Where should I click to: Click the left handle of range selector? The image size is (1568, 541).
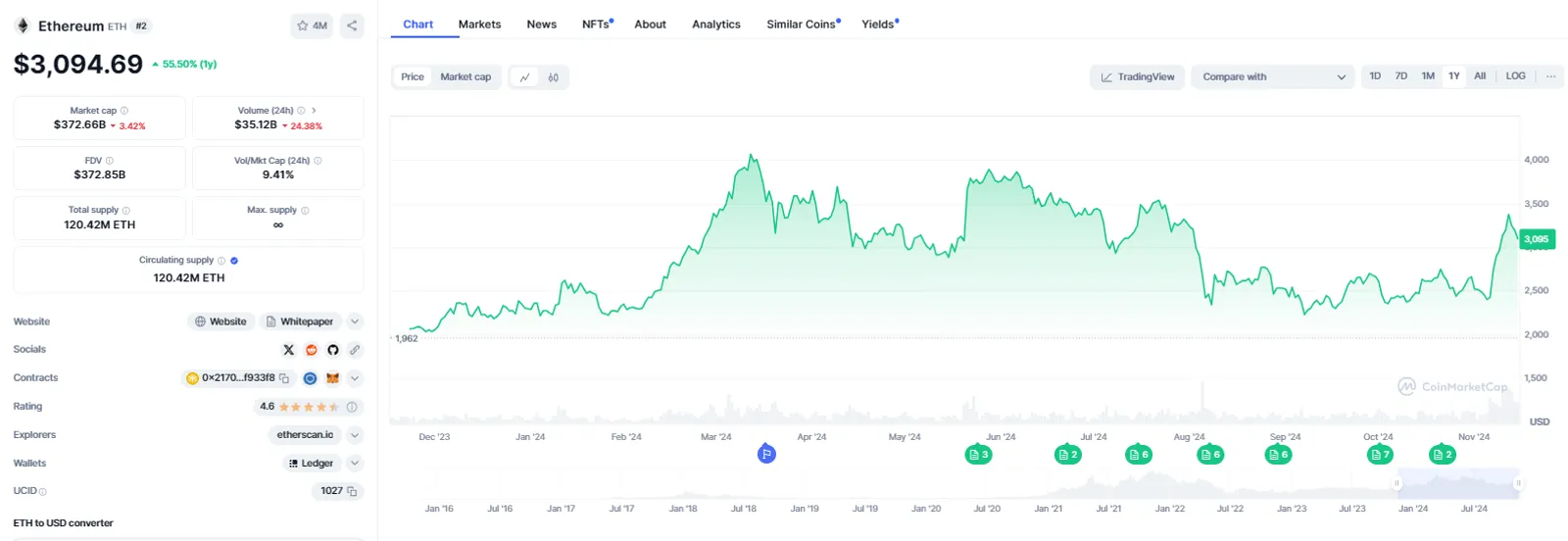tap(1396, 483)
